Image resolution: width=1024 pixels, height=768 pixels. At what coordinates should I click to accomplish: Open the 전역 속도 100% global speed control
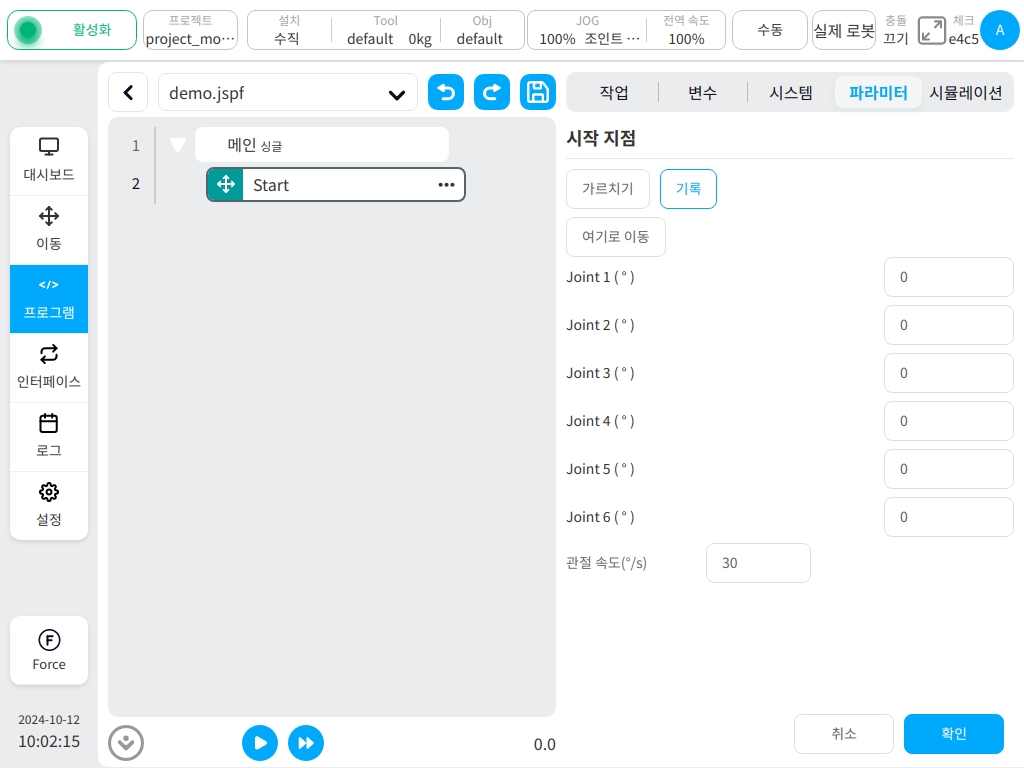pos(686,30)
